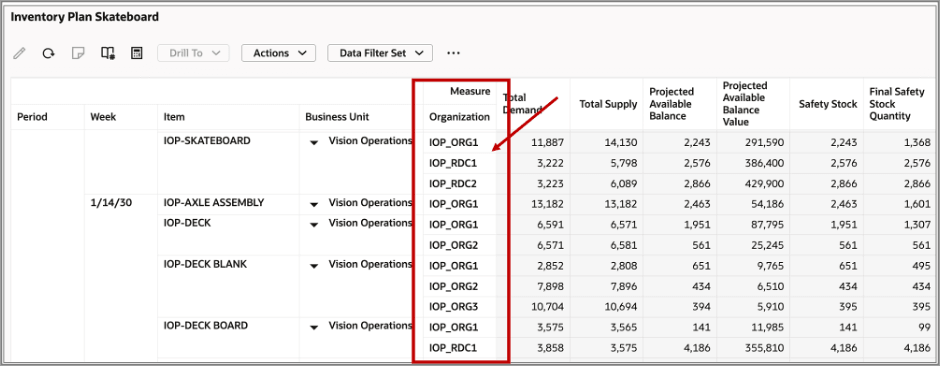Refresh the Inventory Plan Skateboard table

click(48, 53)
